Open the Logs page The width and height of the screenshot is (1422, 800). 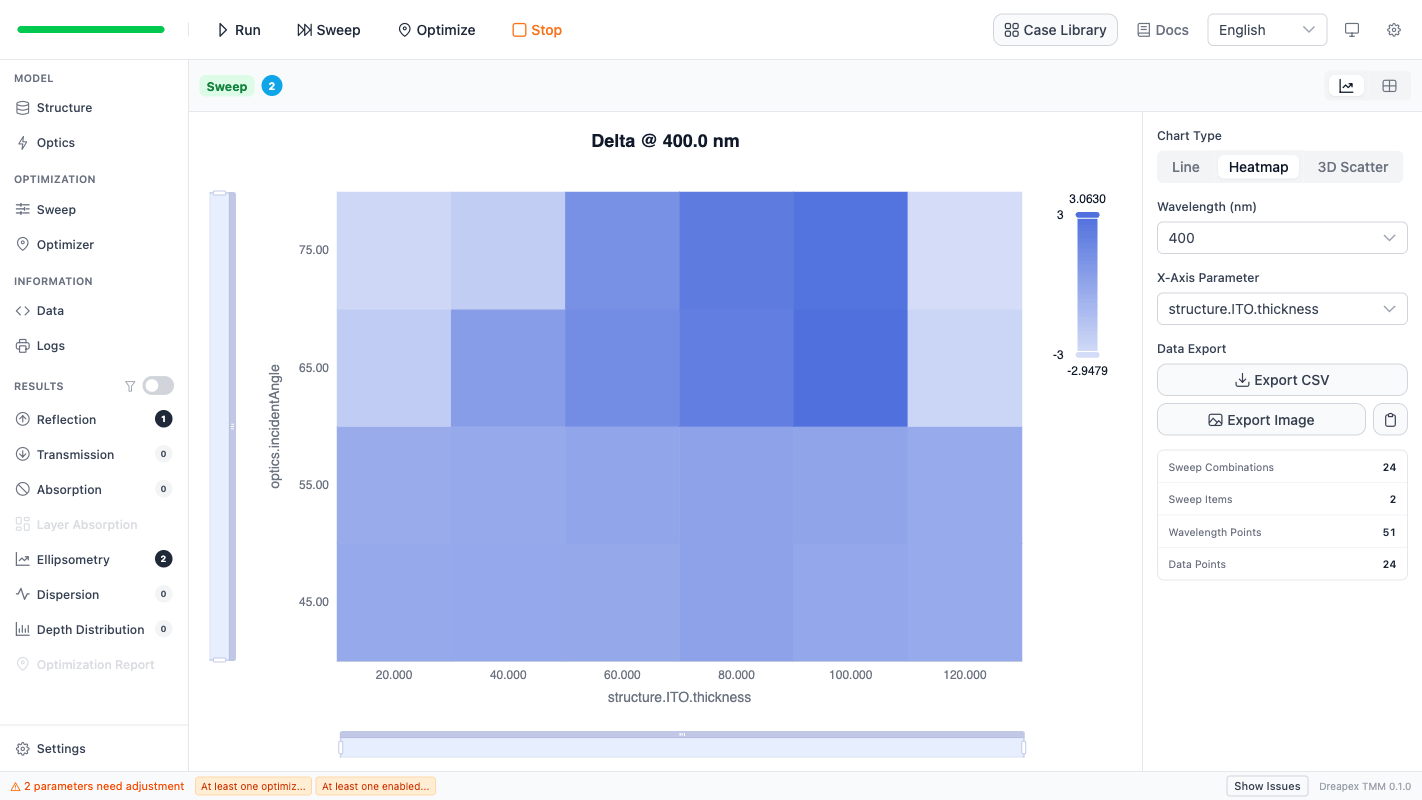(x=50, y=346)
